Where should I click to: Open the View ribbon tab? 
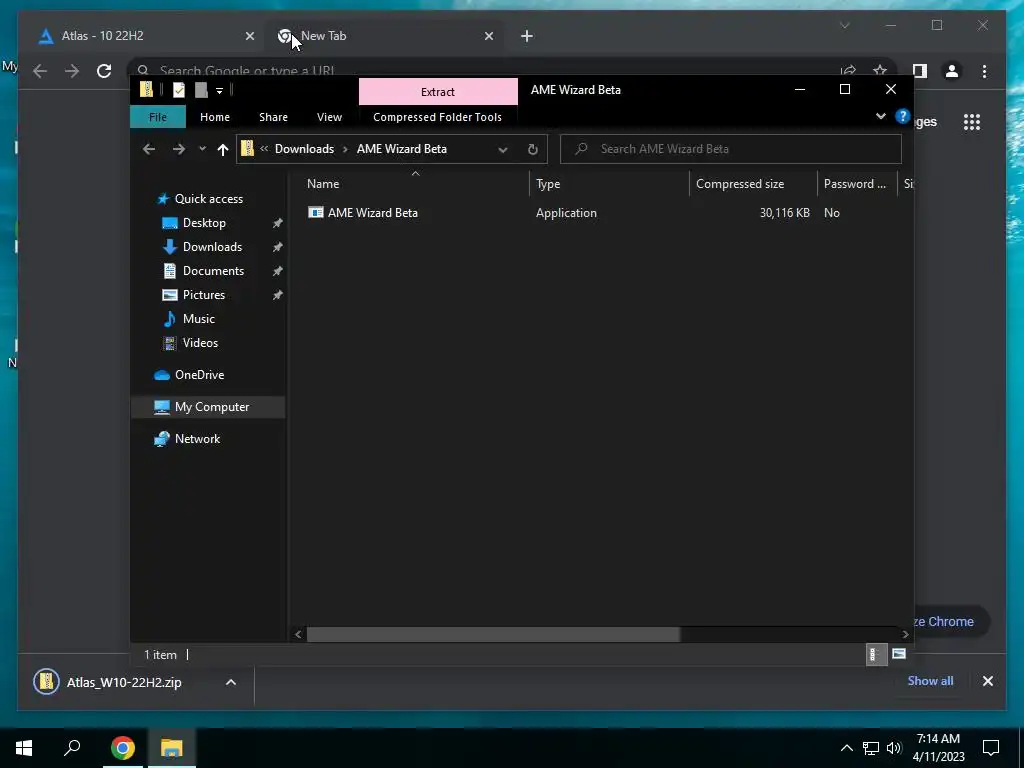pos(329,117)
